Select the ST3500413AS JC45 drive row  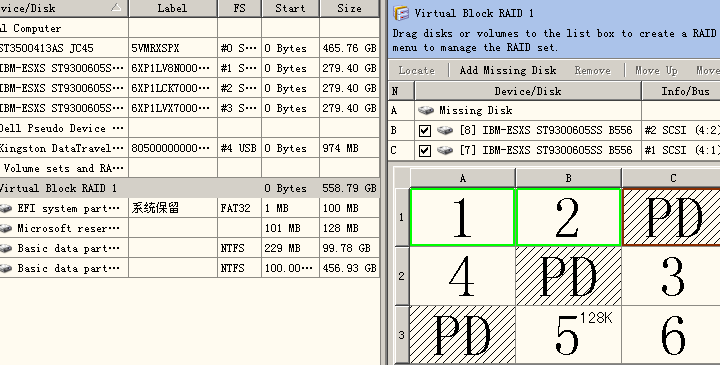click(190, 48)
